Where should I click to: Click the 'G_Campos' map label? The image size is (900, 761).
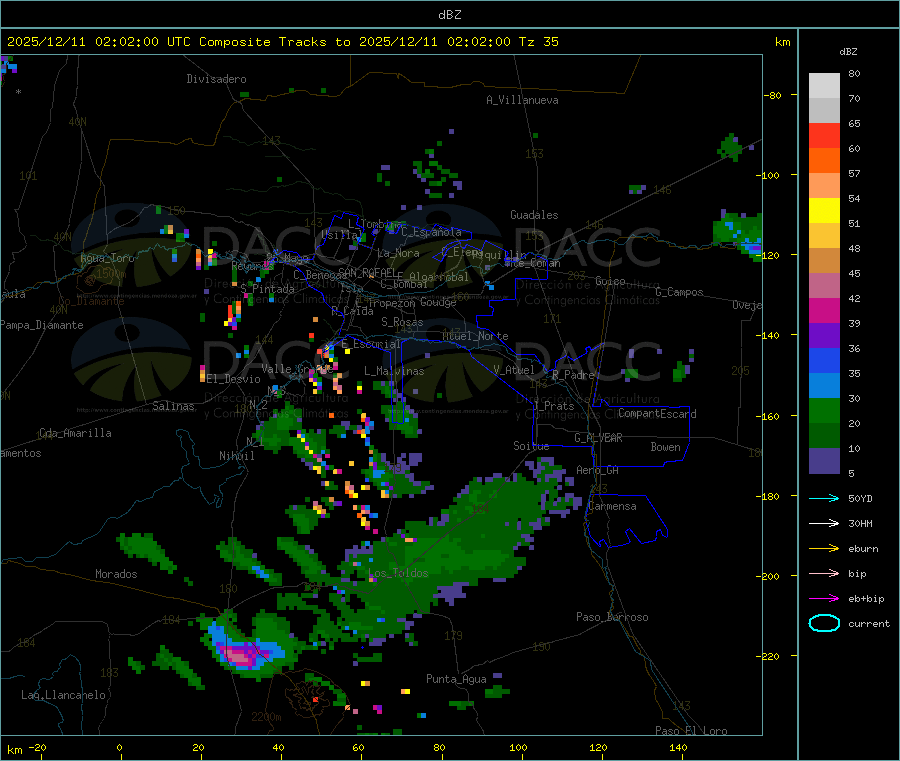(679, 292)
